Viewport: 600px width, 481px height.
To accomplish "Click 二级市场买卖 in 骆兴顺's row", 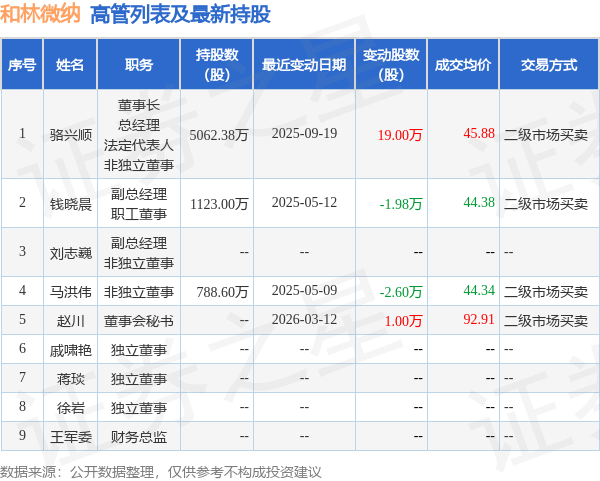I will pyautogui.click(x=546, y=135).
